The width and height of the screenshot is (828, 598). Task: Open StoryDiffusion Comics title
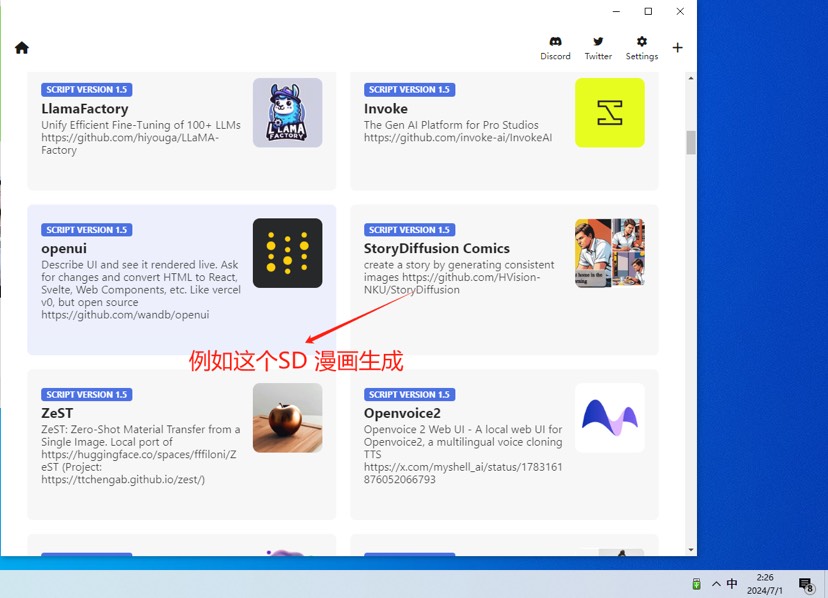[x=437, y=248]
